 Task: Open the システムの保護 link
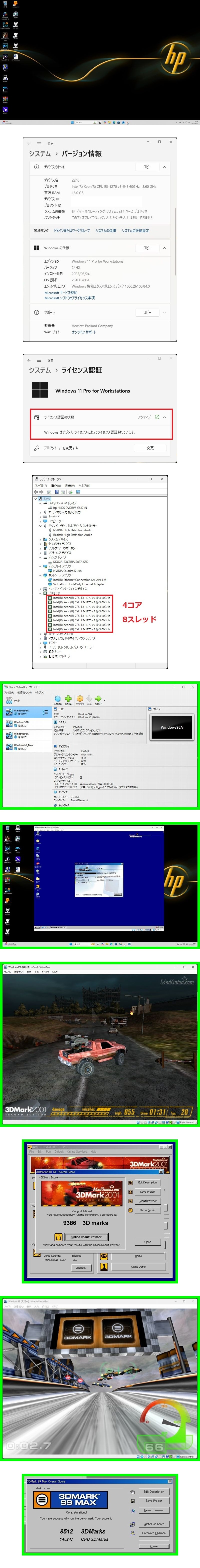pos(105,231)
